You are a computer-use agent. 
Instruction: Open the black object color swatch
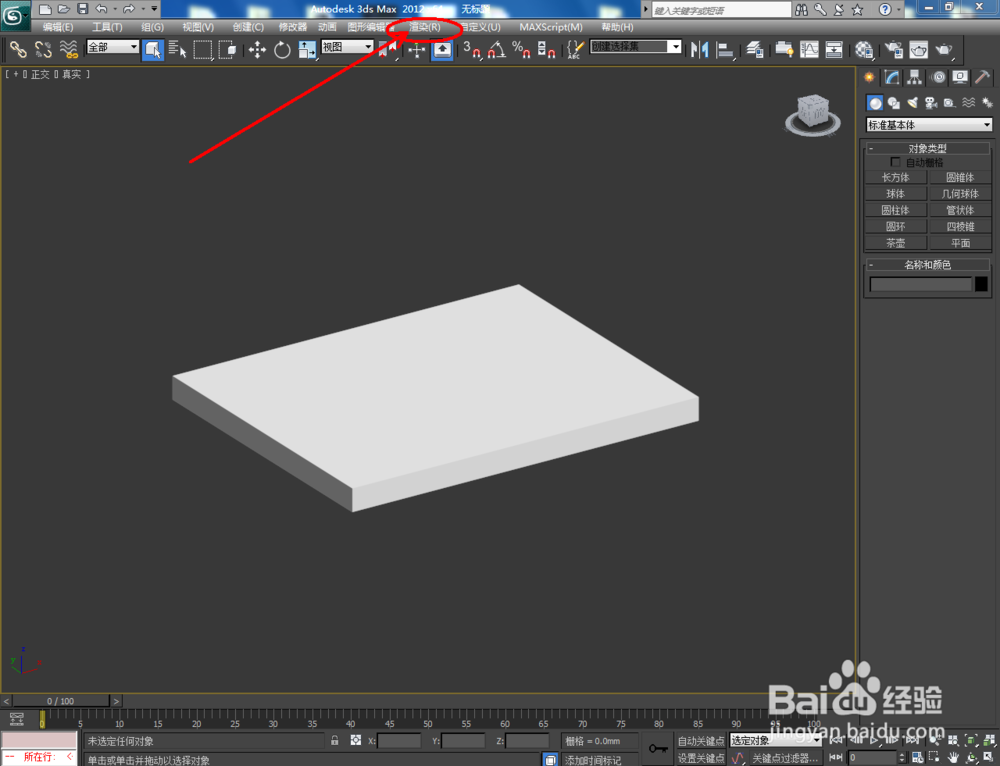point(982,284)
